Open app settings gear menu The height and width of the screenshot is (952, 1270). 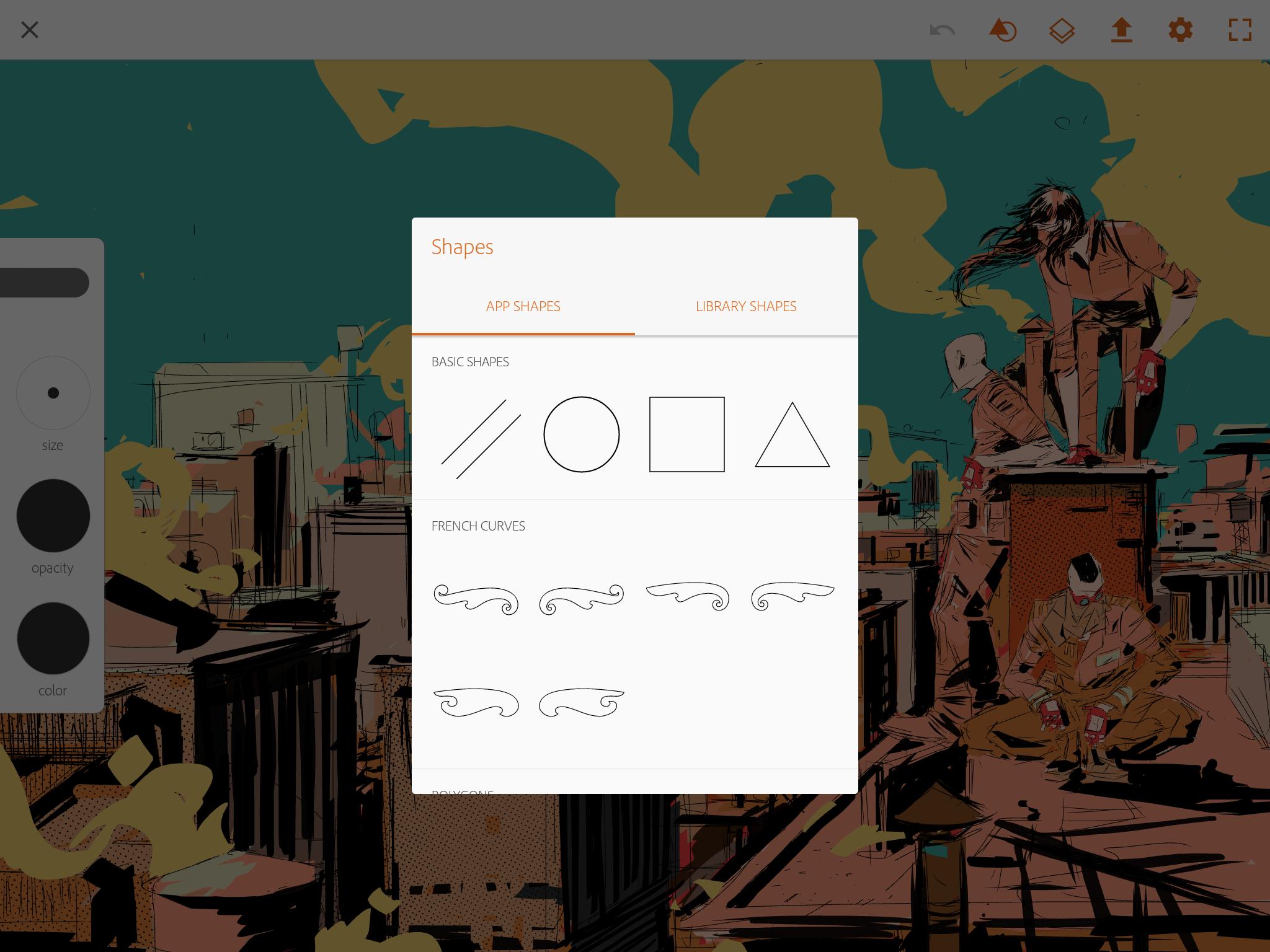click(x=1181, y=30)
